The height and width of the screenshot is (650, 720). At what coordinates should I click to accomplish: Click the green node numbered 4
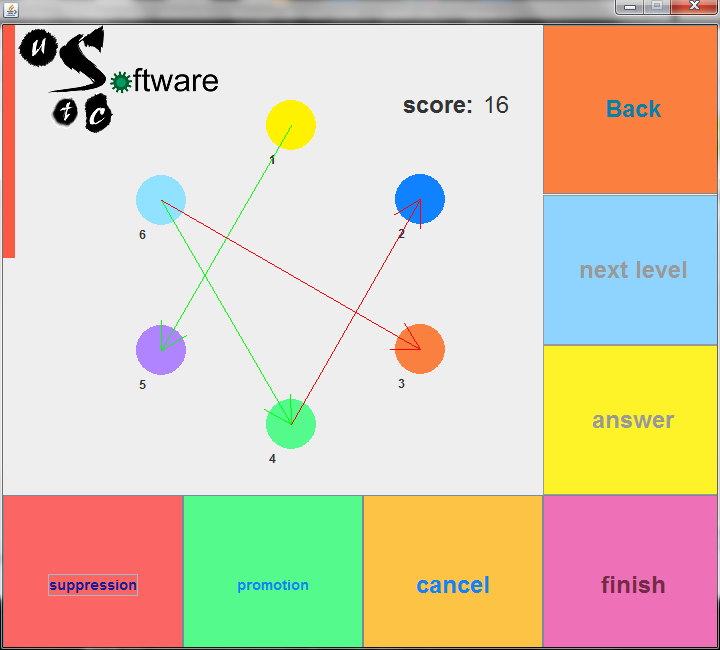pyautogui.click(x=291, y=424)
